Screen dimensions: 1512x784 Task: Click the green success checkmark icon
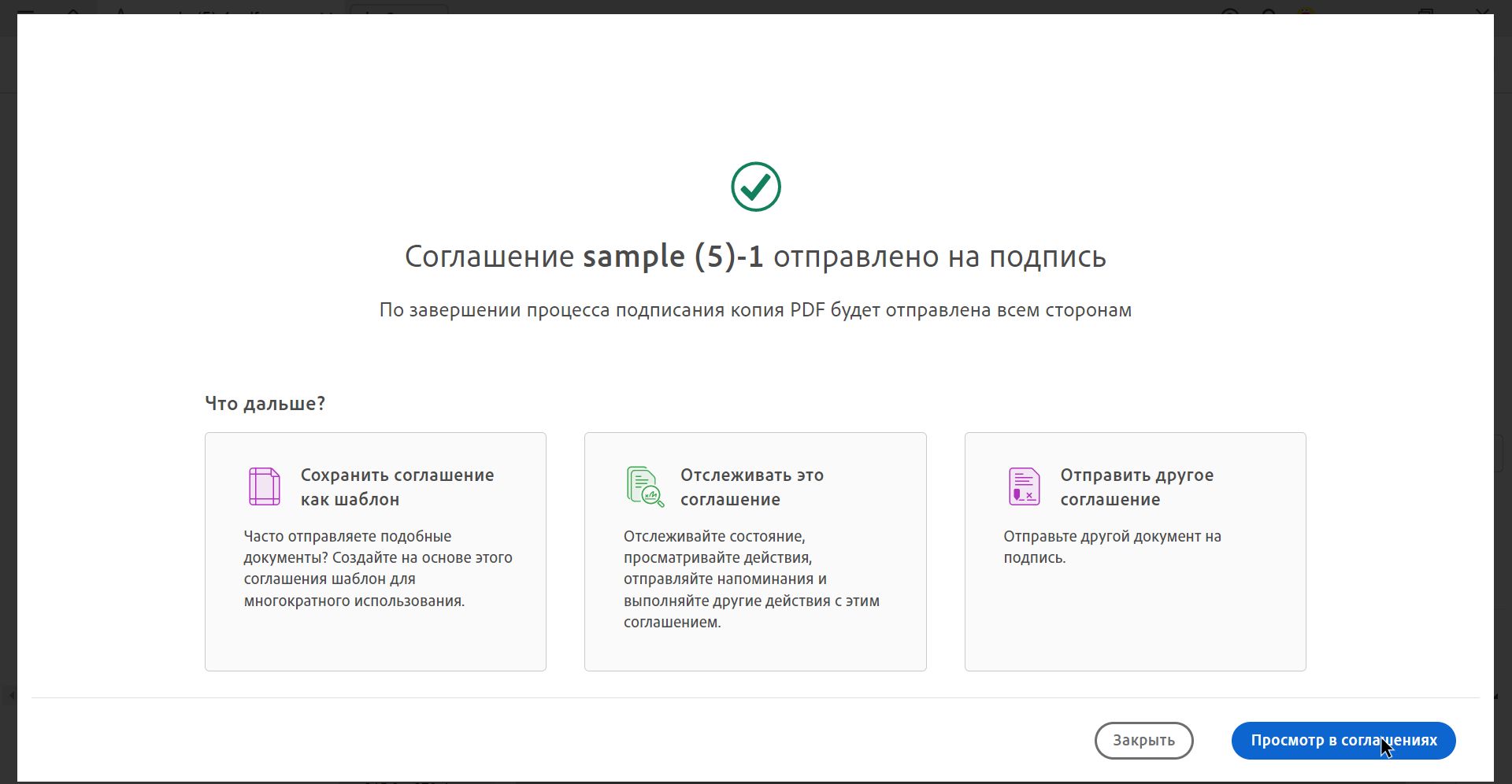point(755,186)
